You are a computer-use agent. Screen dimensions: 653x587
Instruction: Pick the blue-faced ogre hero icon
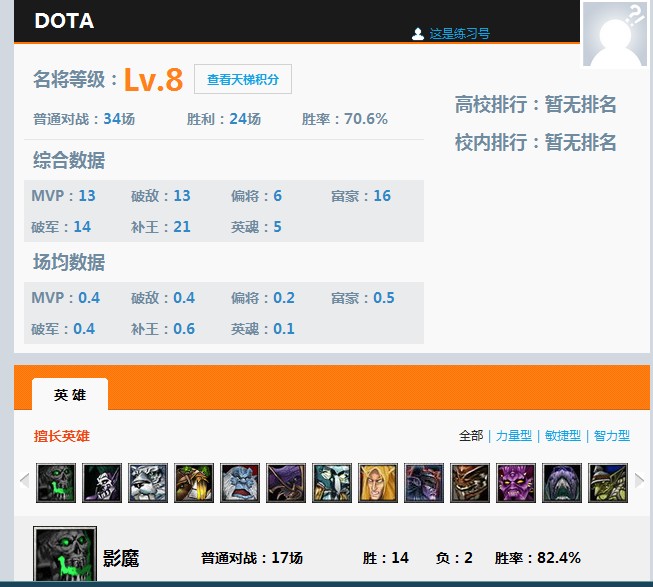point(240,483)
